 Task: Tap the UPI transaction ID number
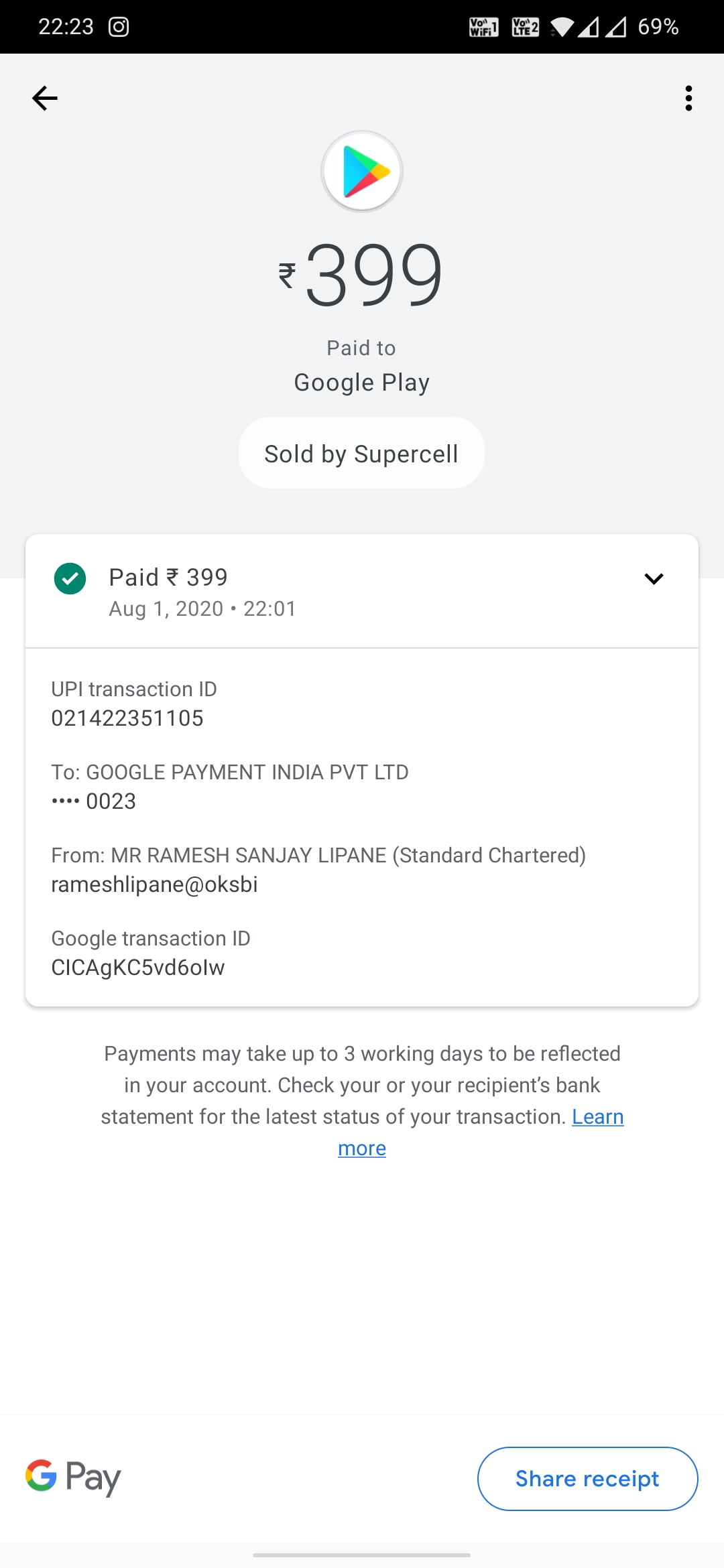(x=127, y=718)
